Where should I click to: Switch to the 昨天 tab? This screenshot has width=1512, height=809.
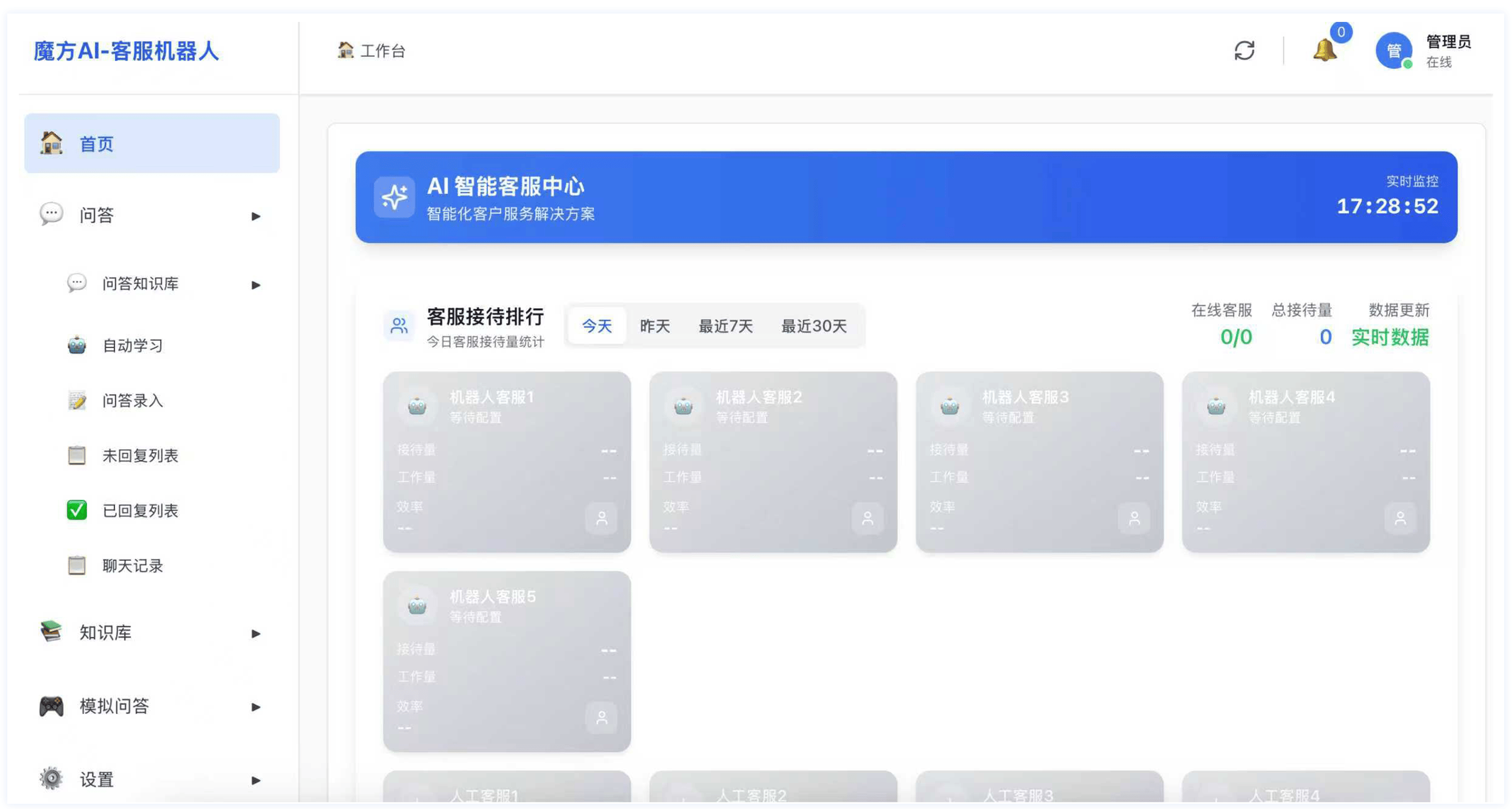pyautogui.click(x=655, y=326)
